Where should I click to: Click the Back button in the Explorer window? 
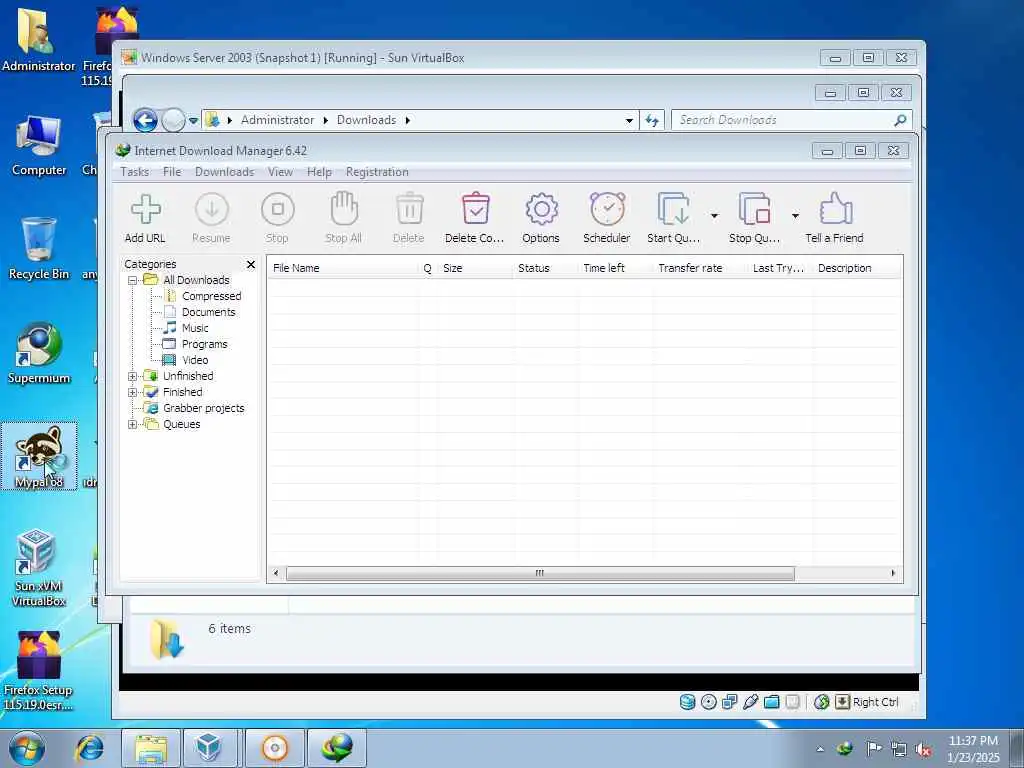(145, 120)
